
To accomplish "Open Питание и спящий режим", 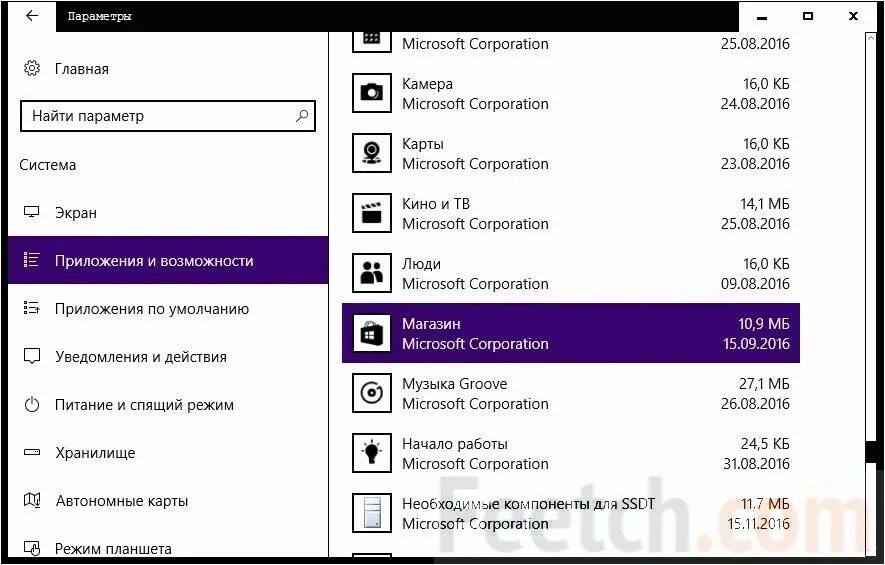I will [x=144, y=405].
